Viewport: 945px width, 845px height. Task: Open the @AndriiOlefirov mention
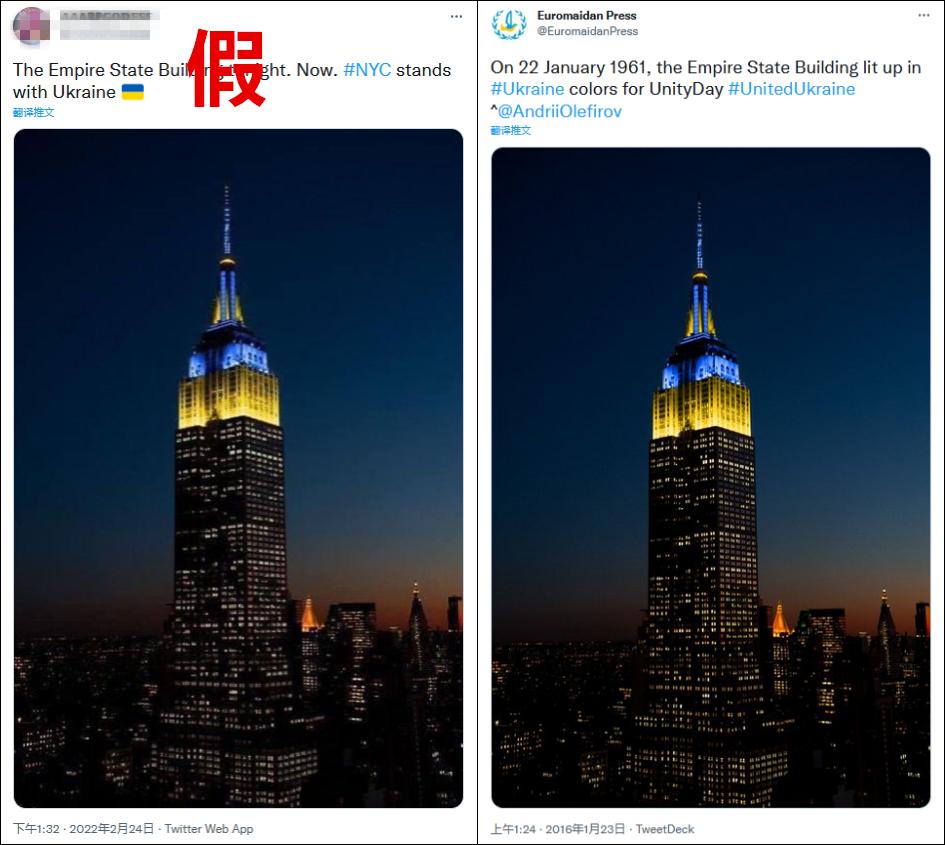pos(559,111)
